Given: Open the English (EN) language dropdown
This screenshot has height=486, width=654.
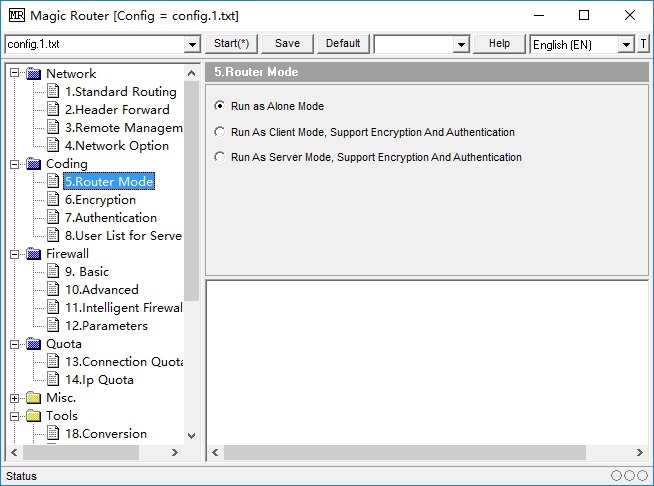Looking at the screenshot, I should 626,44.
